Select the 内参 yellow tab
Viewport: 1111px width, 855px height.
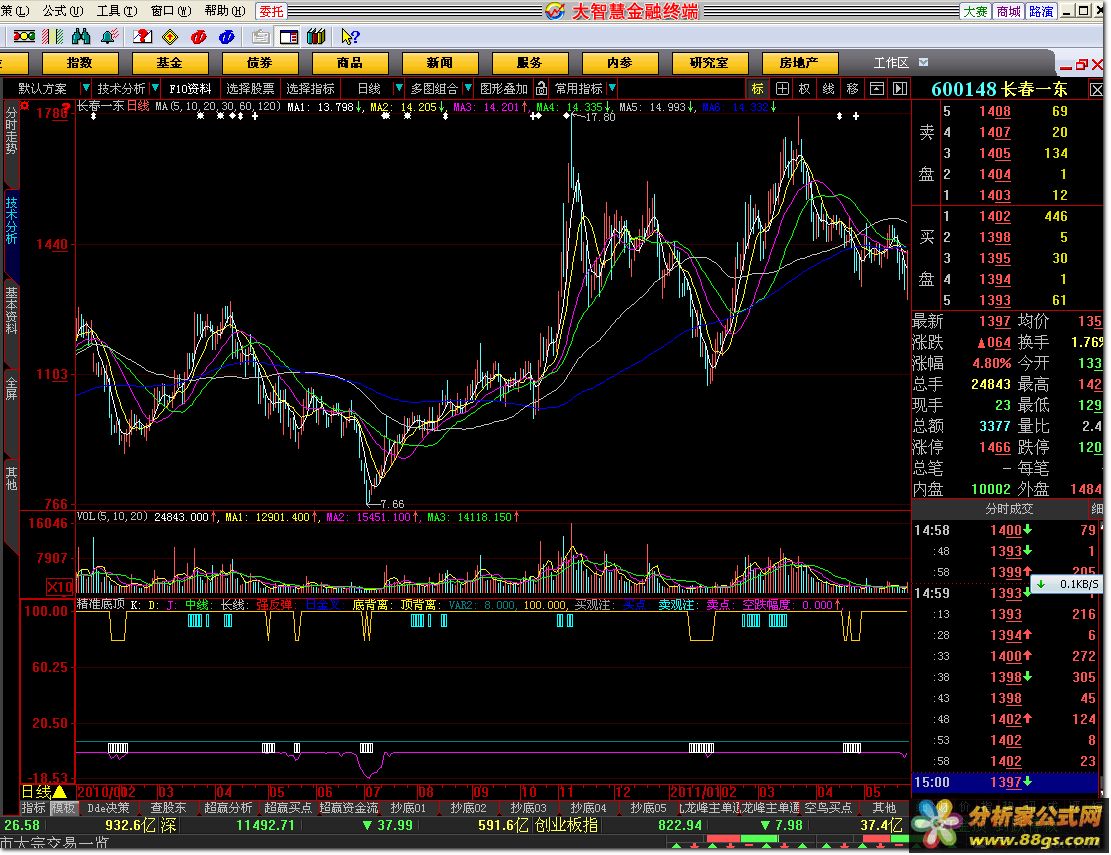point(619,63)
